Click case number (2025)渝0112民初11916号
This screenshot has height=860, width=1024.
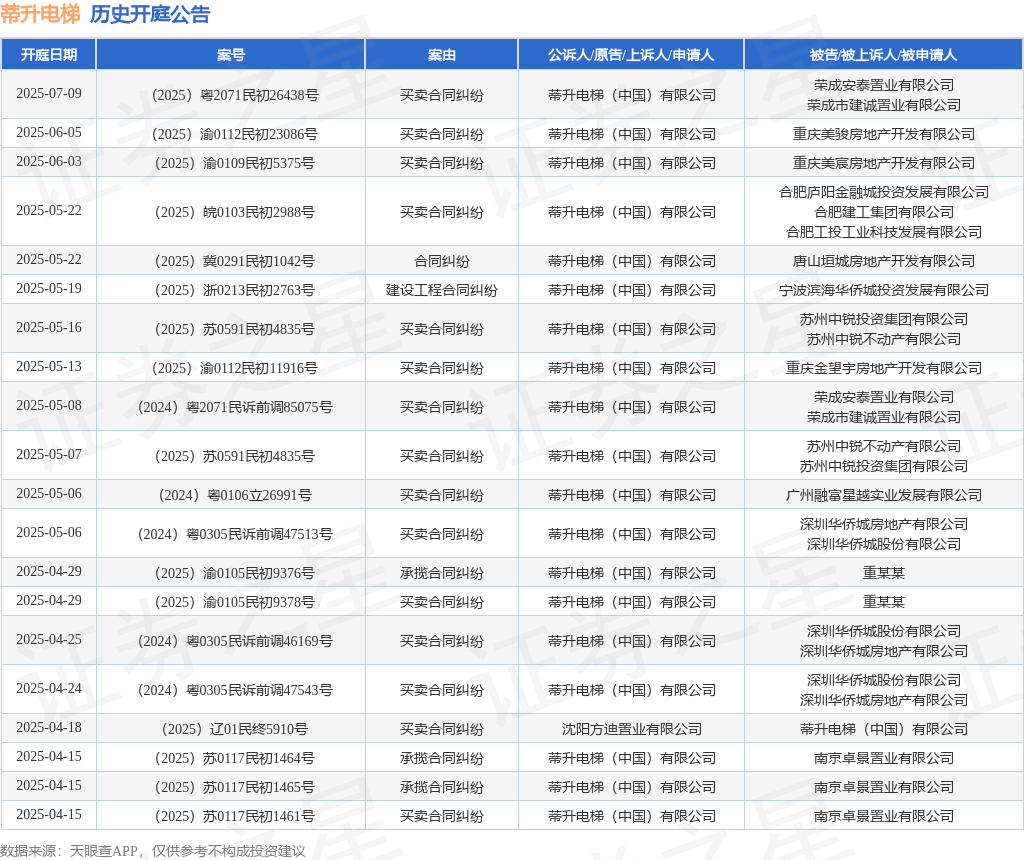(234, 368)
